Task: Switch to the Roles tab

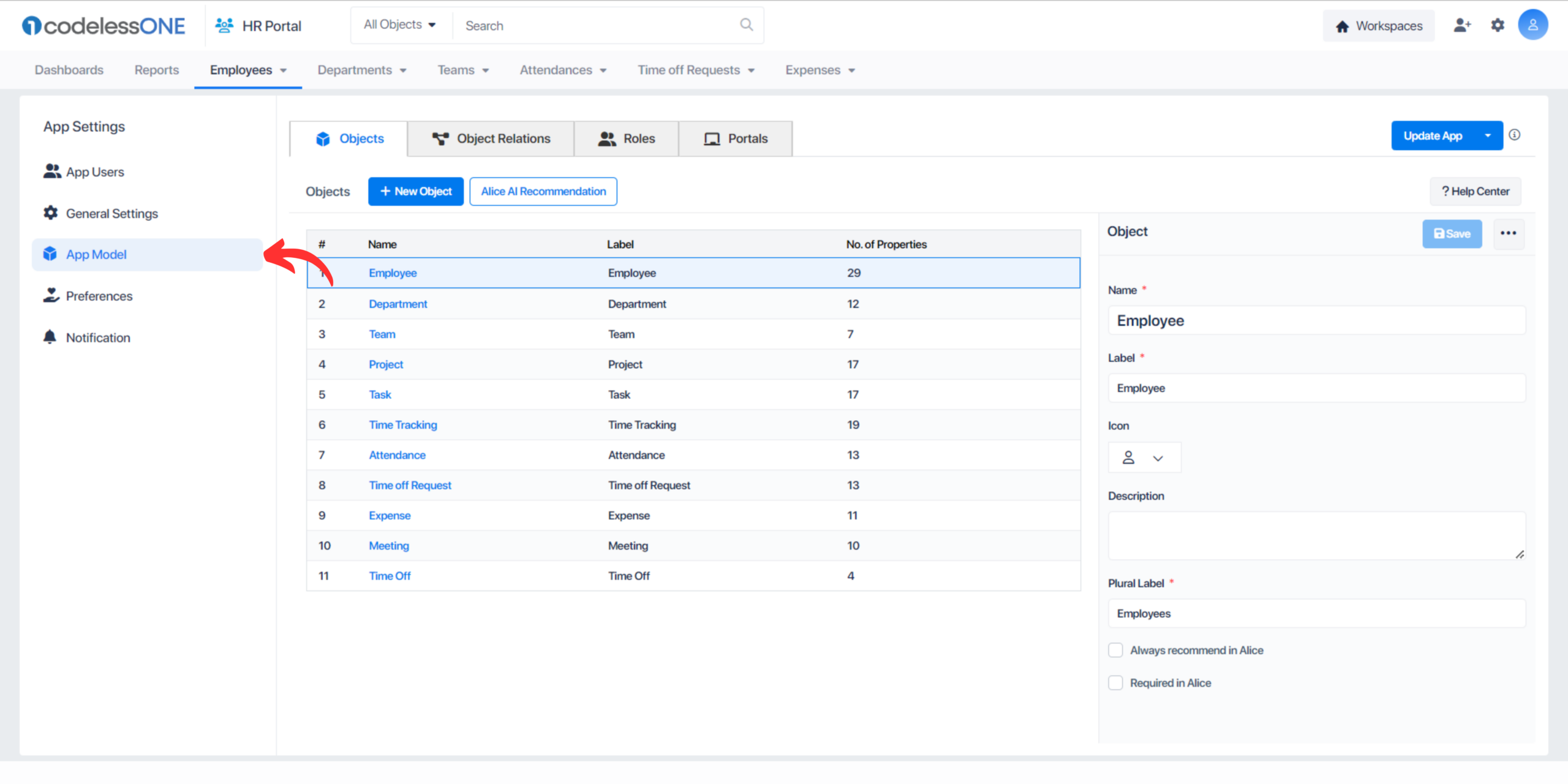Action: point(627,138)
